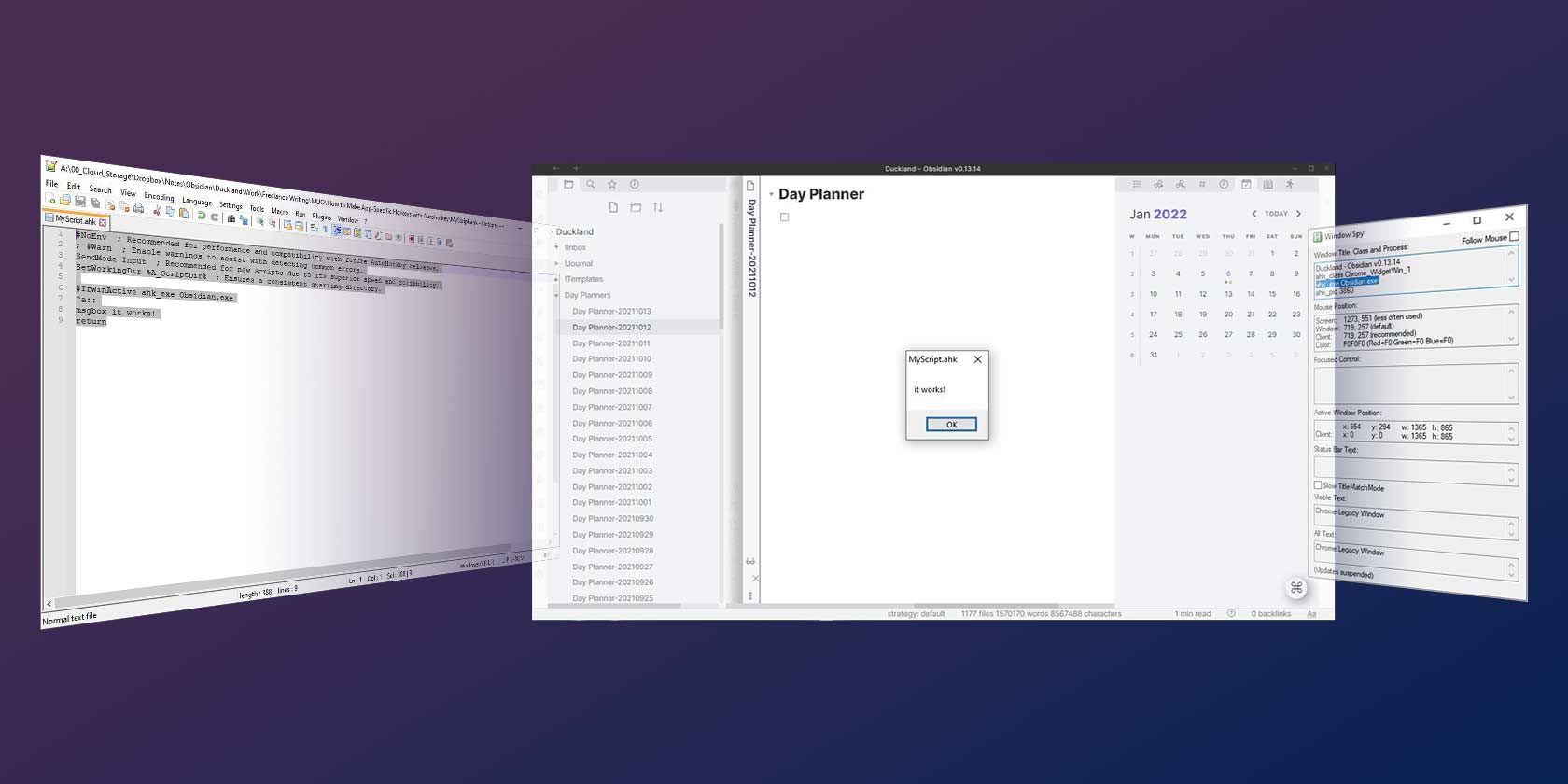Open the clock icon in Obsidian right panel

1224,185
